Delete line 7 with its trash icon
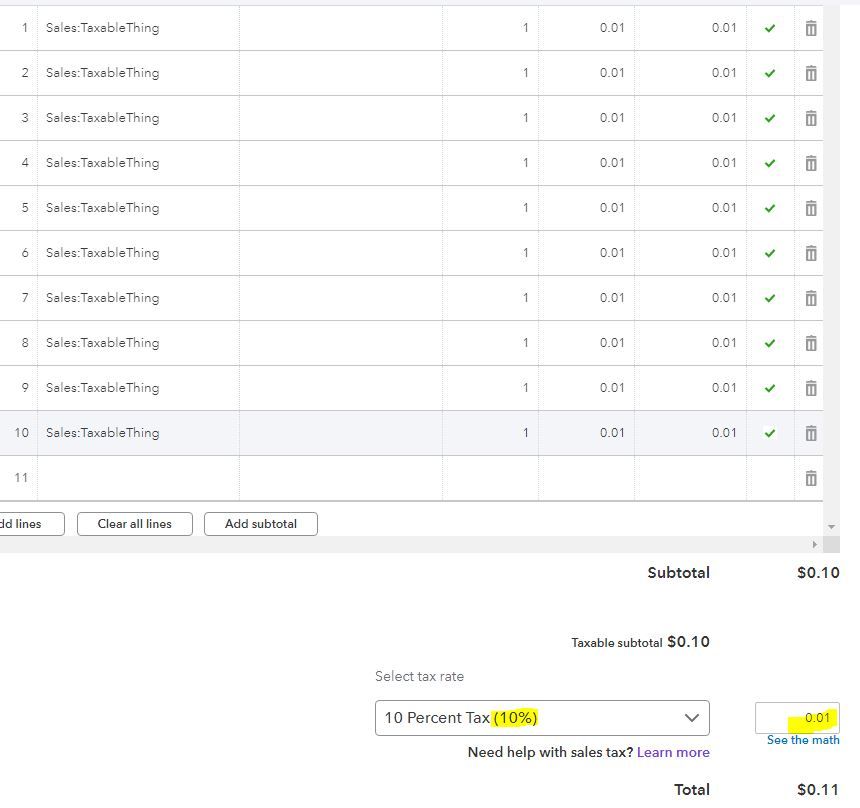 coord(811,298)
